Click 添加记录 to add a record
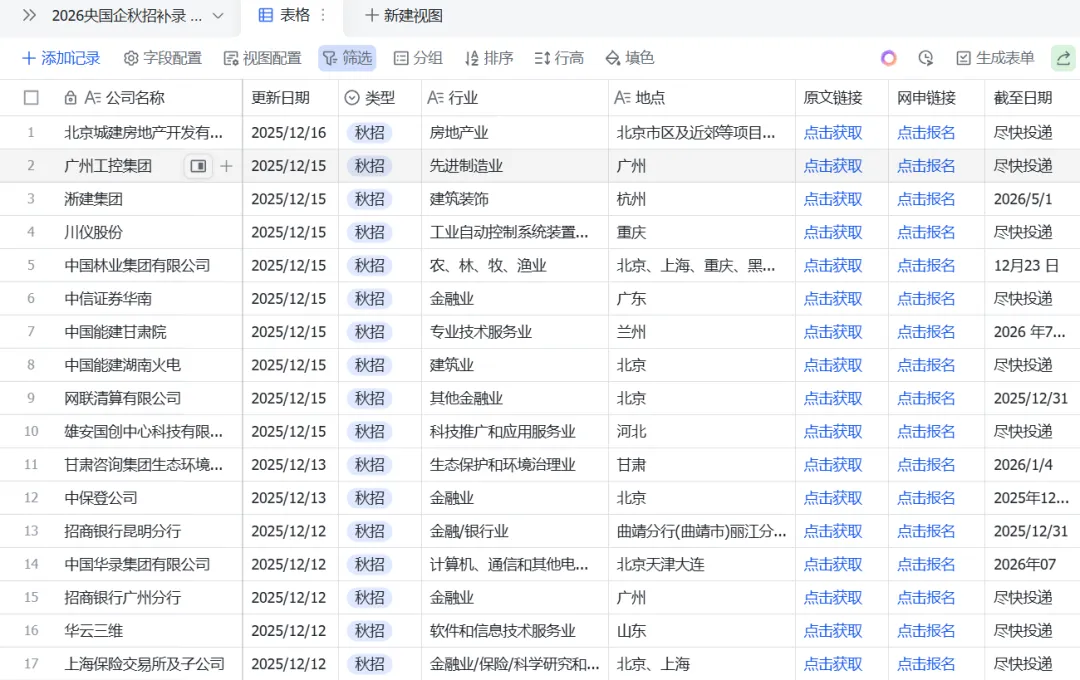 (61, 58)
